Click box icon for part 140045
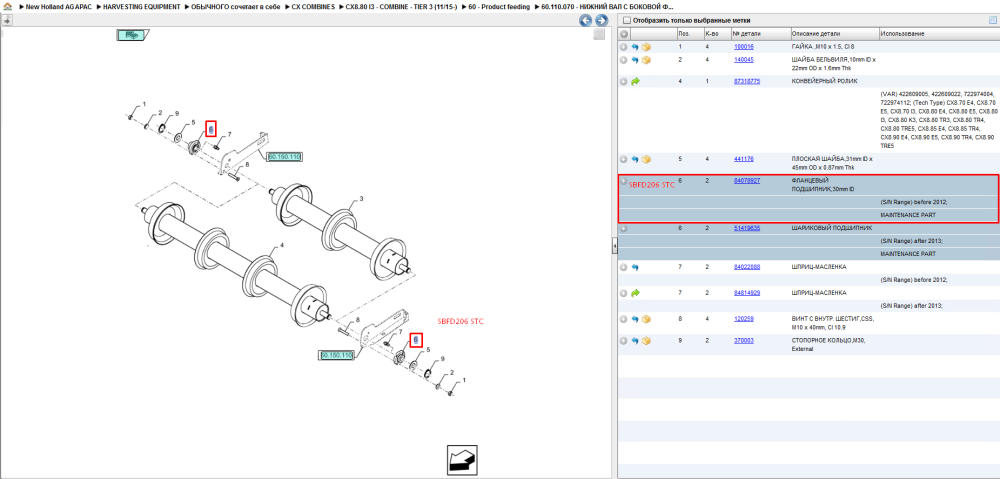1000x479 pixels. click(x=646, y=60)
